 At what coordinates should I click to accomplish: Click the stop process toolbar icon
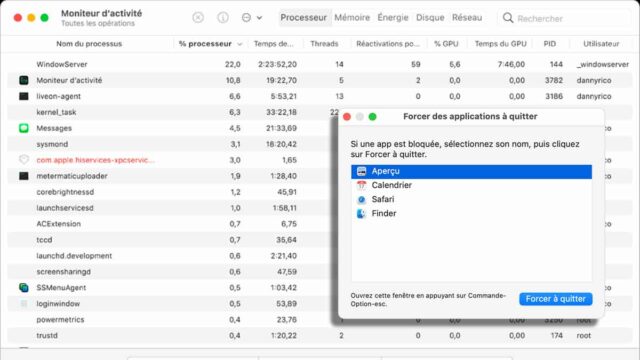pyautogui.click(x=198, y=18)
